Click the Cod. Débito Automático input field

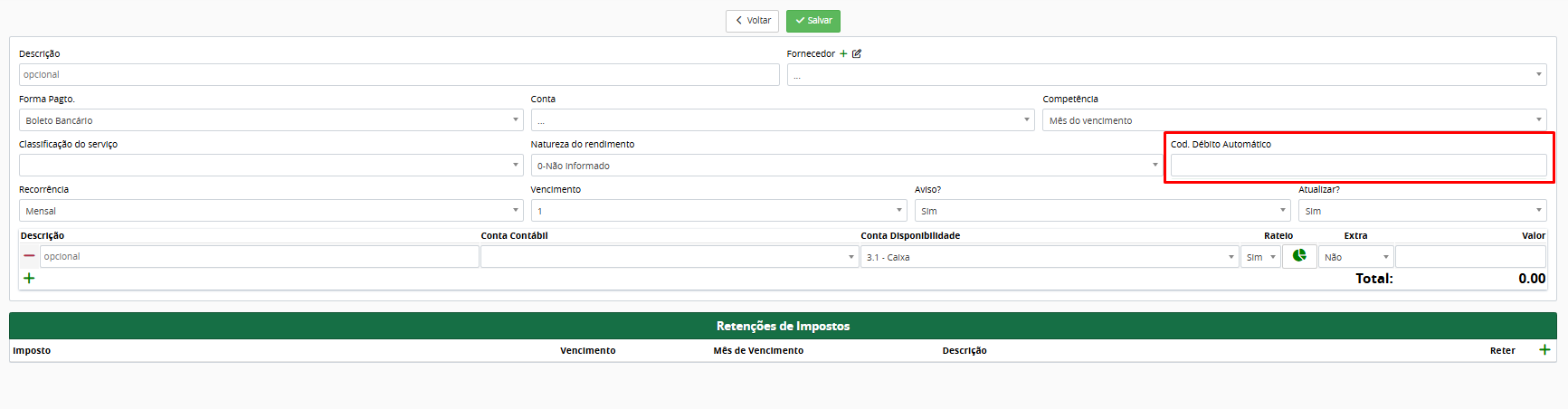[1358, 166]
